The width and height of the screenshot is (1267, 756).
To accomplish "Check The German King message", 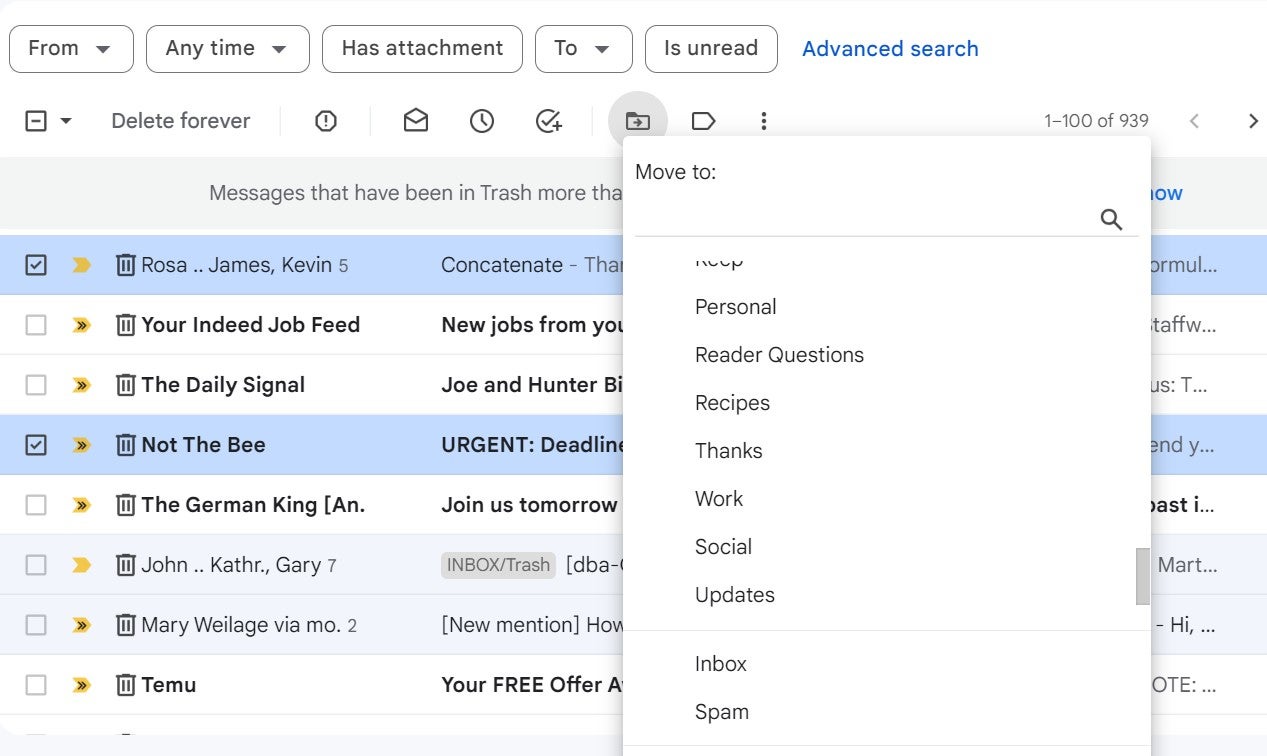I will click(x=36, y=505).
